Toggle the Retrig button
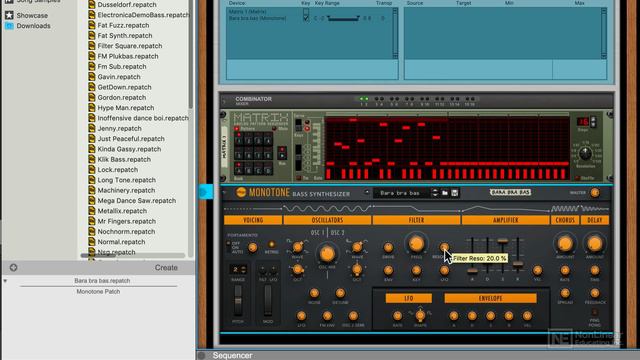This screenshot has height=360, width=640. pos(271,244)
